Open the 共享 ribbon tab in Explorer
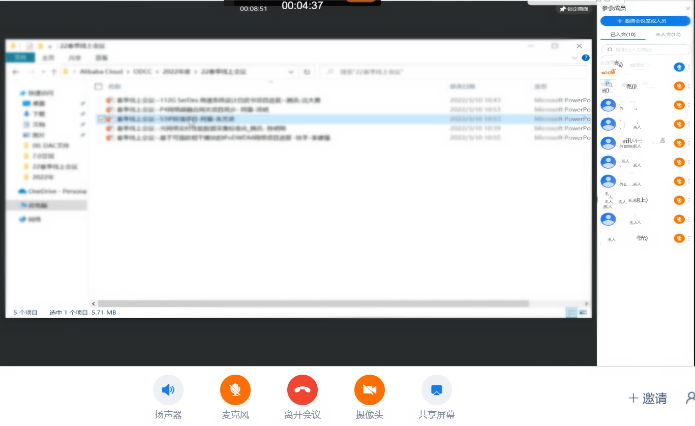This screenshot has width=695, height=426. click(74, 58)
